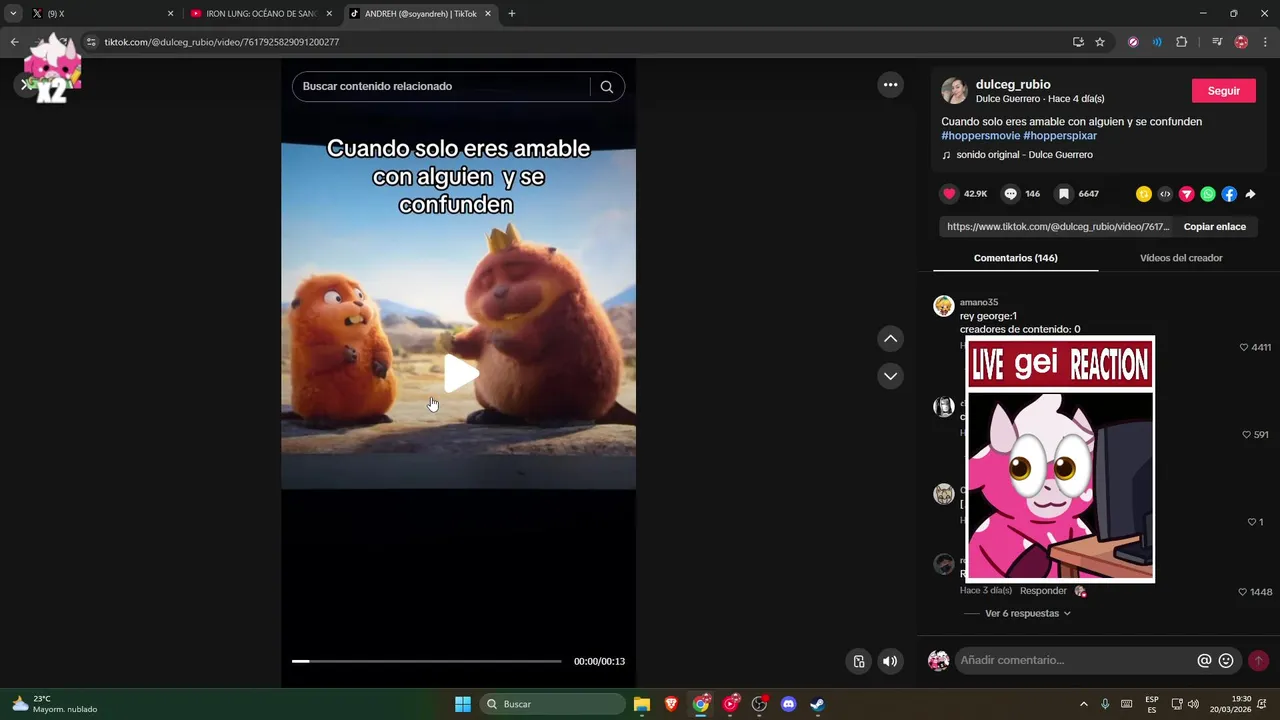Click the search magnifier in related content bar
The image size is (1280, 720).
click(x=607, y=86)
